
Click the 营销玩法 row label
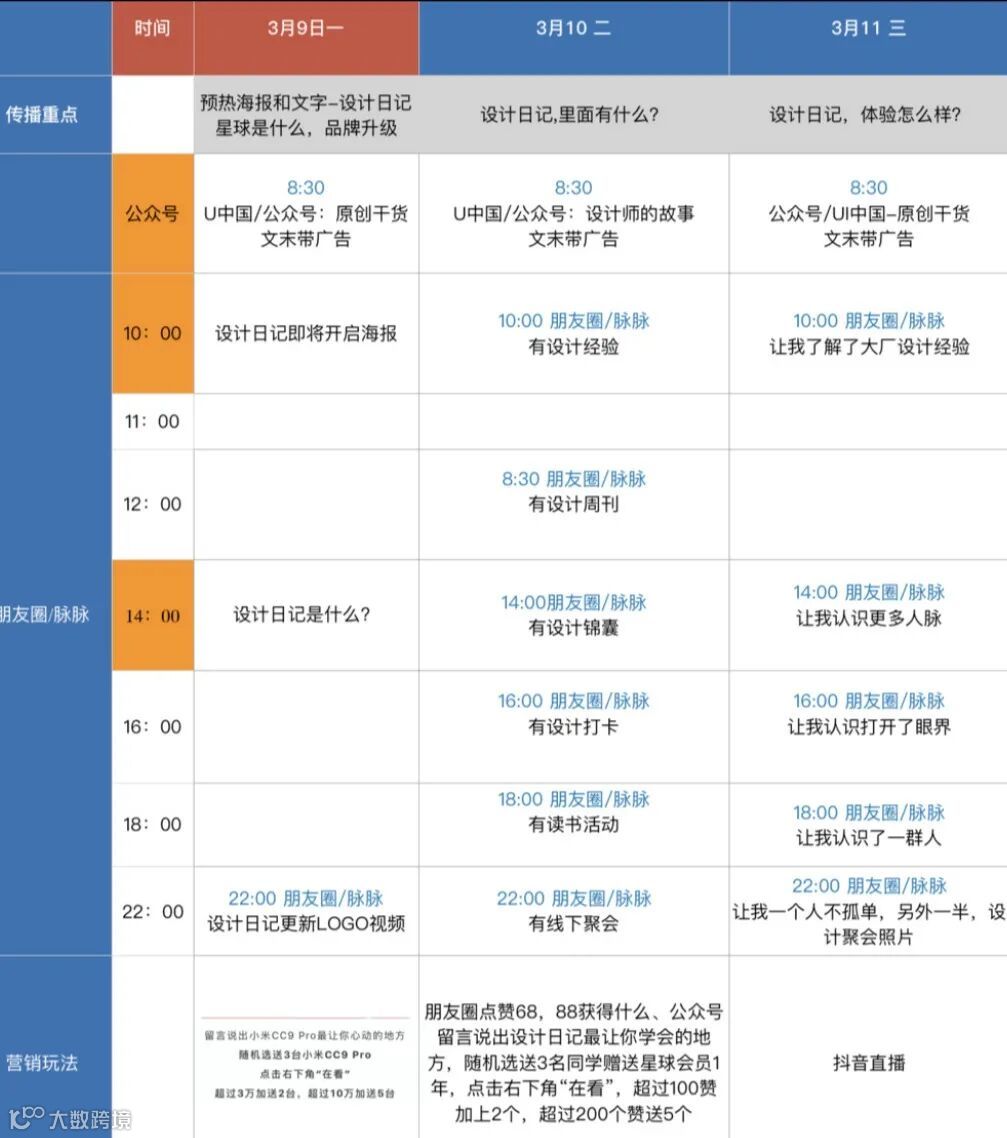tap(56, 1047)
